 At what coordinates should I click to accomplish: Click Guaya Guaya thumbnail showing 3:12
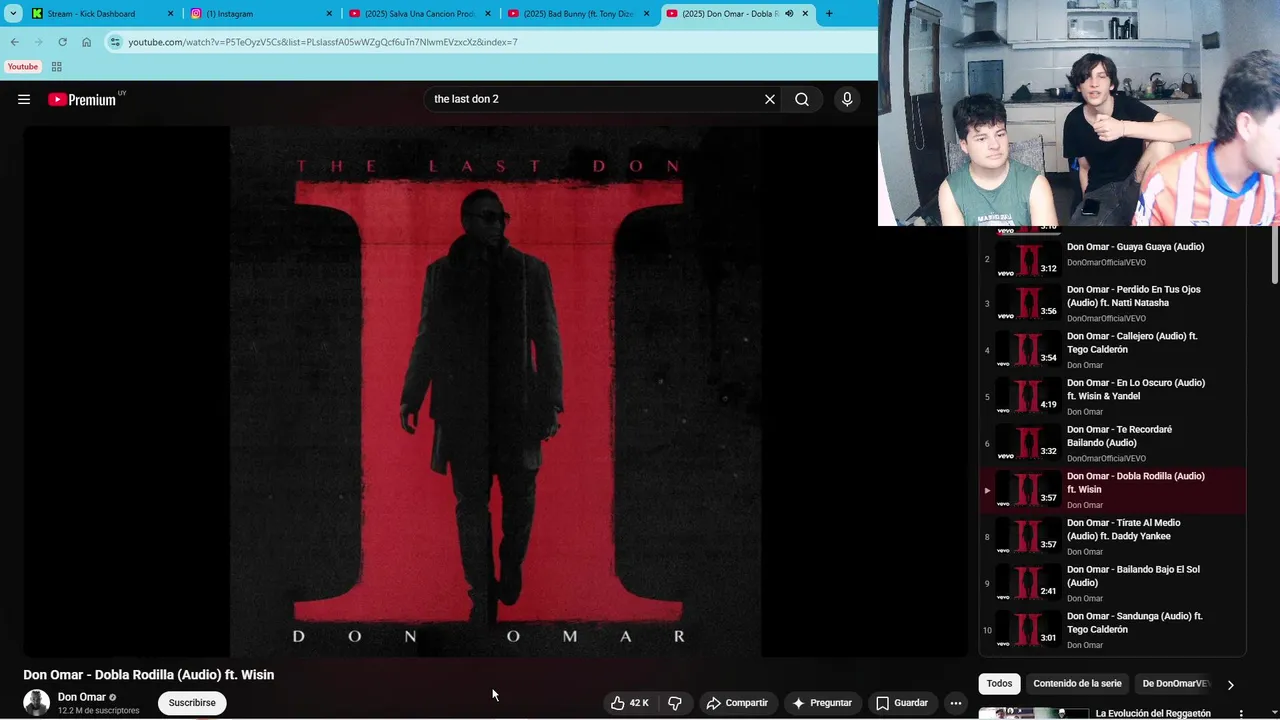pos(1028,258)
